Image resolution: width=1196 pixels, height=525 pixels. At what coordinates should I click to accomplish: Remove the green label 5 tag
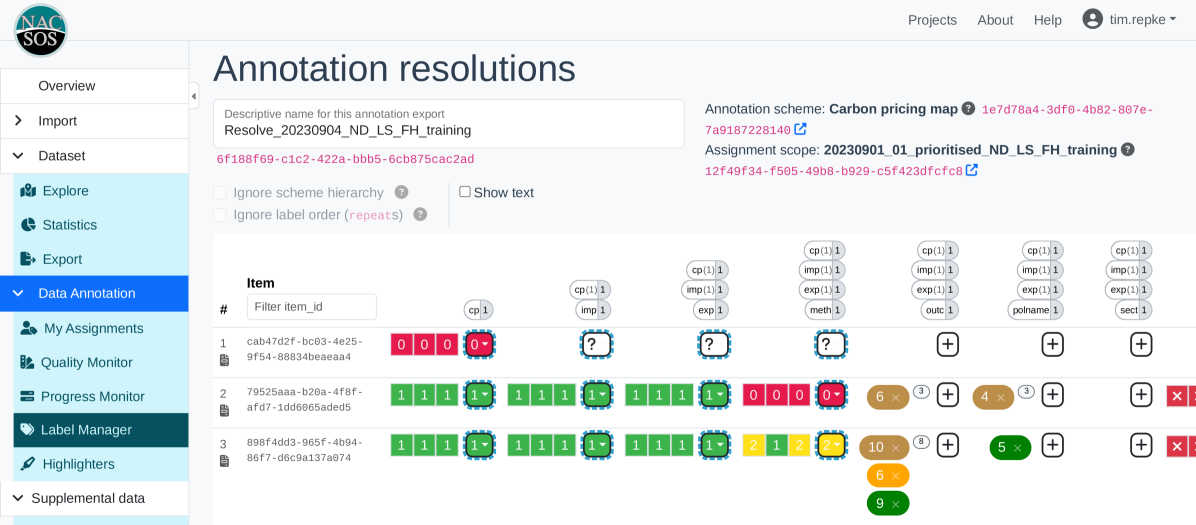tap(1017, 448)
